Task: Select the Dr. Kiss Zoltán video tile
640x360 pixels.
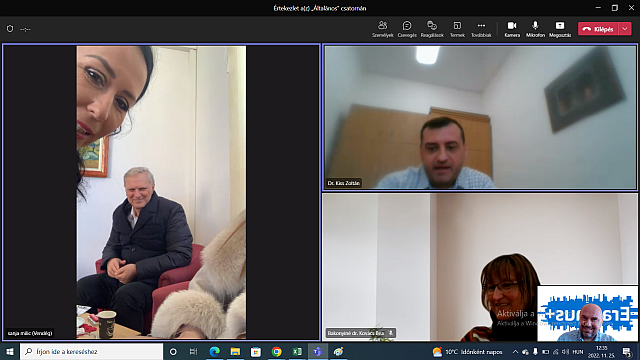Action: (480, 118)
